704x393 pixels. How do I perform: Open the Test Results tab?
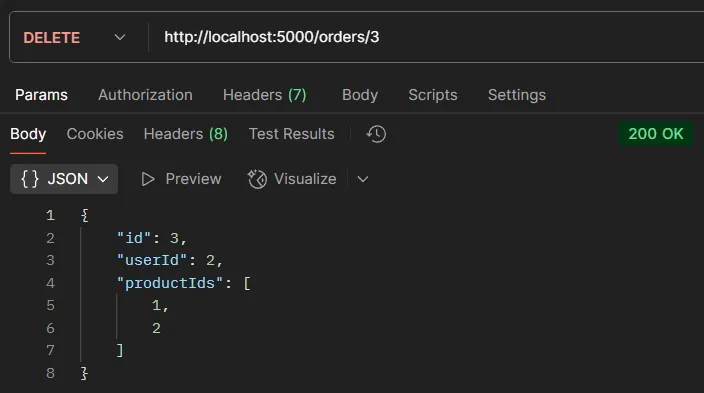[x=291, y=134]
